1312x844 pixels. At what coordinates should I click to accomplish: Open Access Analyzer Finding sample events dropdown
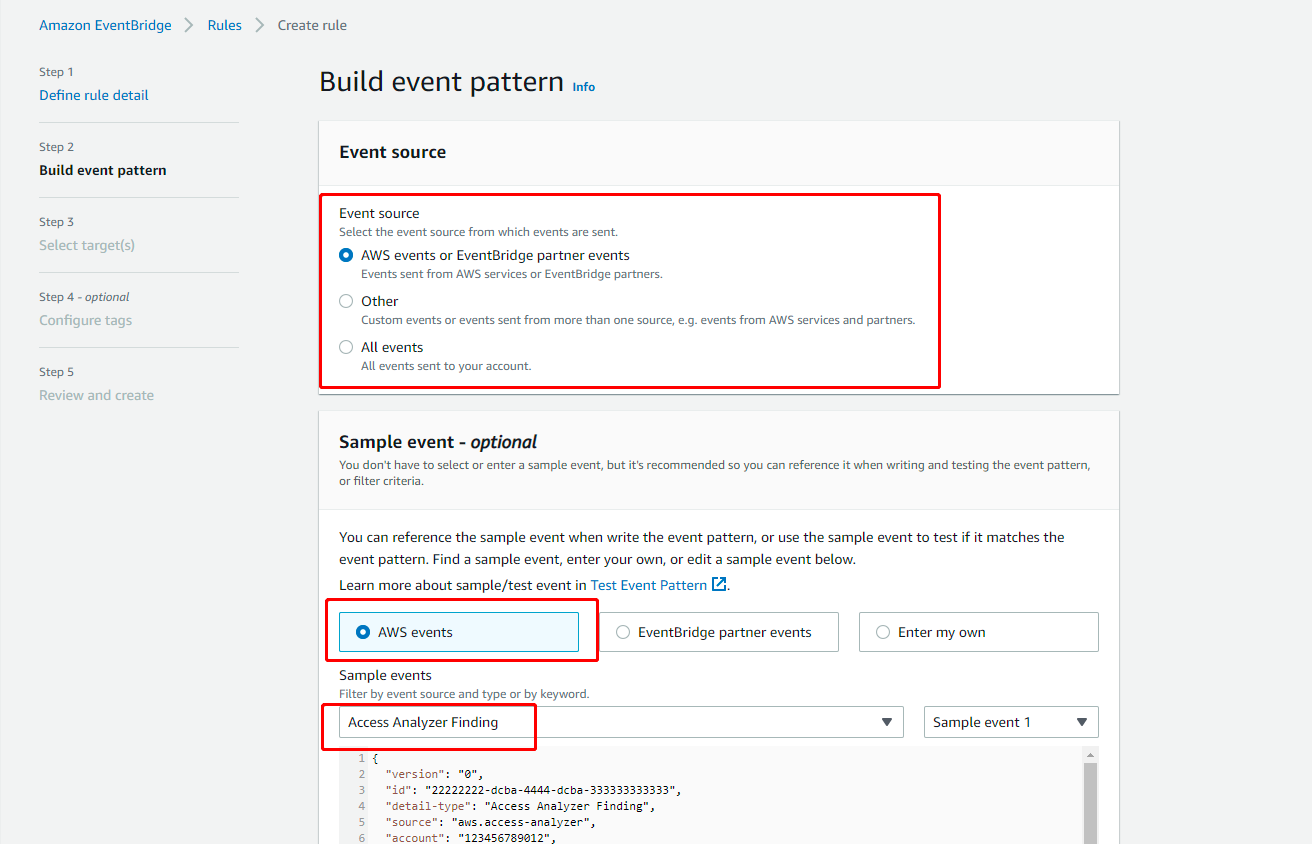pos(621,722)
